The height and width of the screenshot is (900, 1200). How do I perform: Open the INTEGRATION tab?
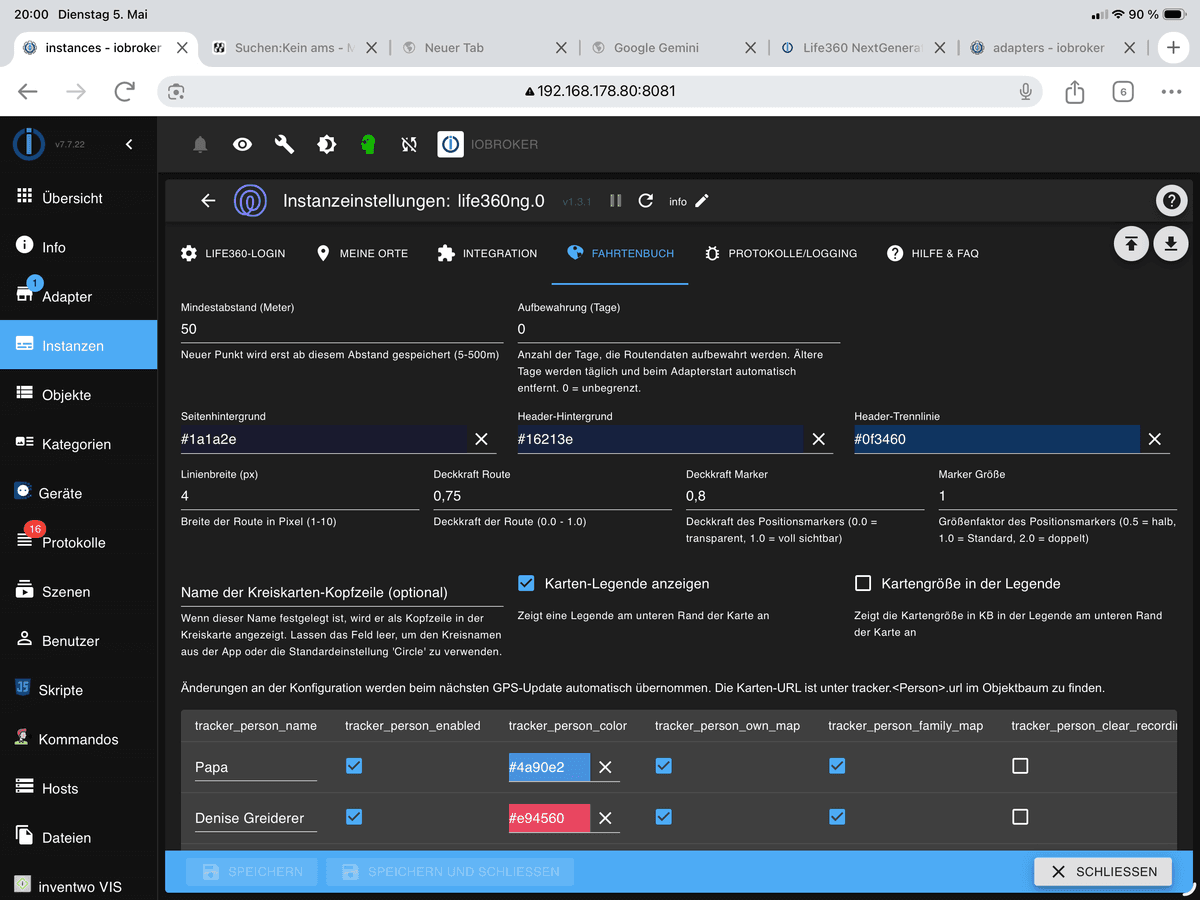[487, 254]
